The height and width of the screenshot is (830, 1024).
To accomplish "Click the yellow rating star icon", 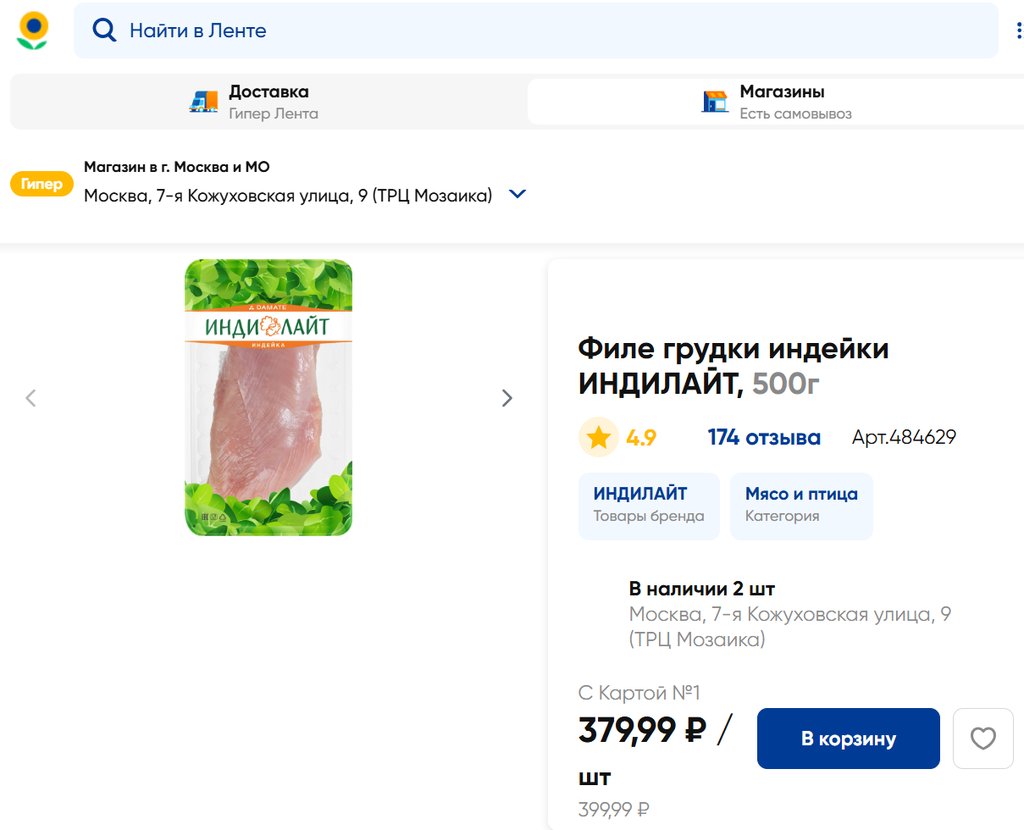I will point(598,437).
